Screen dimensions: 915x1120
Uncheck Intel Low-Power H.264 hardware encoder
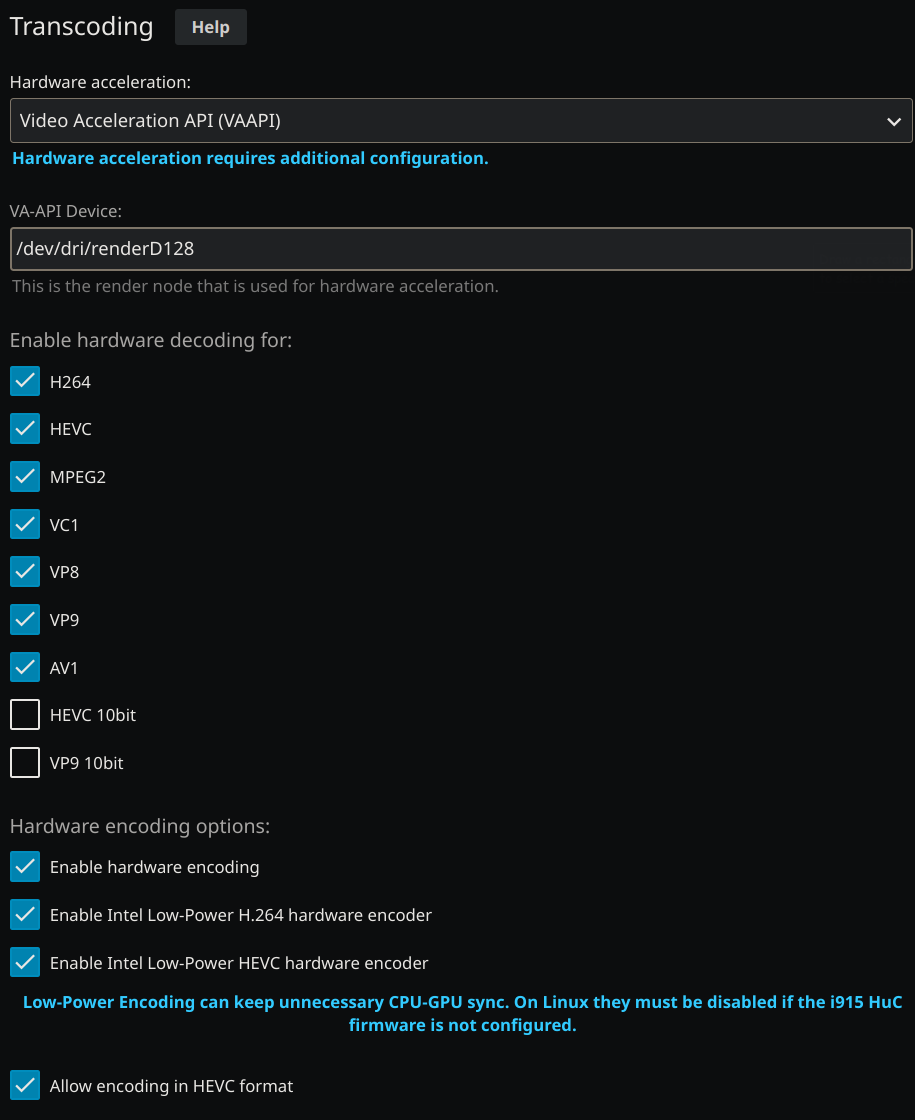(25, 915)
